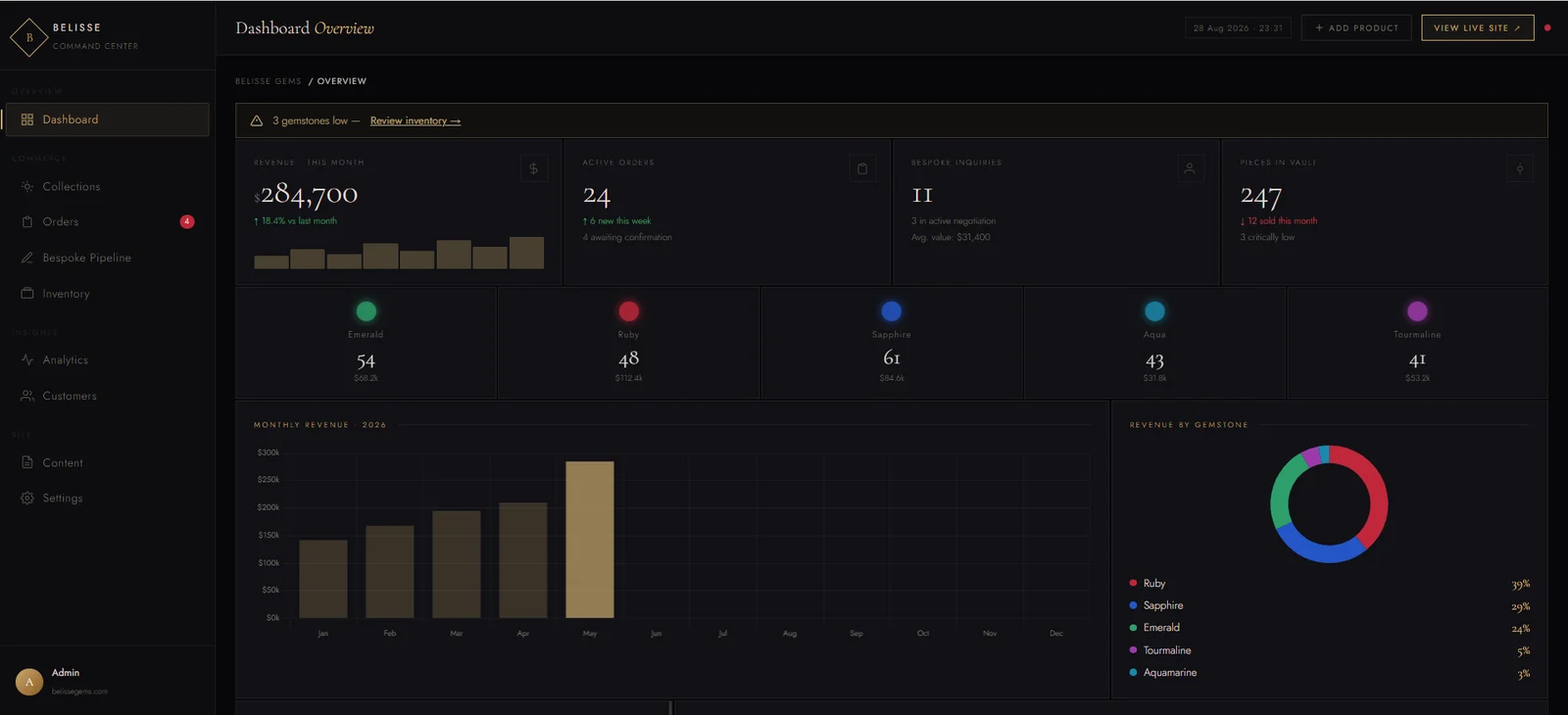Click the Settings gear icon in sidebar
1568x715 pixels.
27,498
